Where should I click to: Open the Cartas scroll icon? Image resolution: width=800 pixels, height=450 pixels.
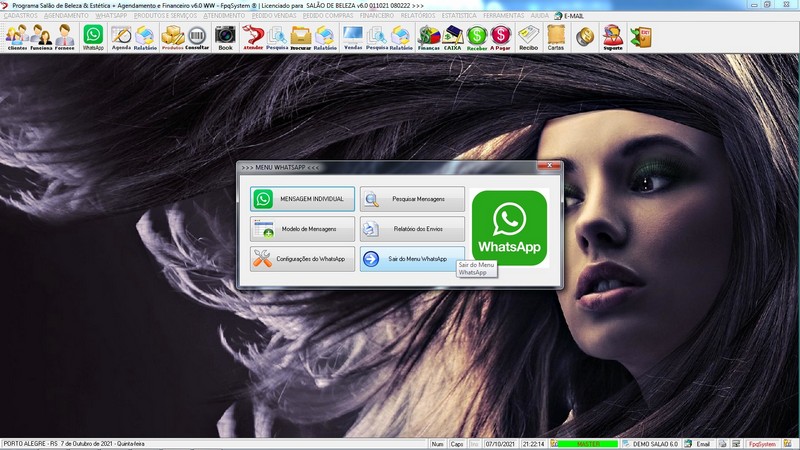556,37
